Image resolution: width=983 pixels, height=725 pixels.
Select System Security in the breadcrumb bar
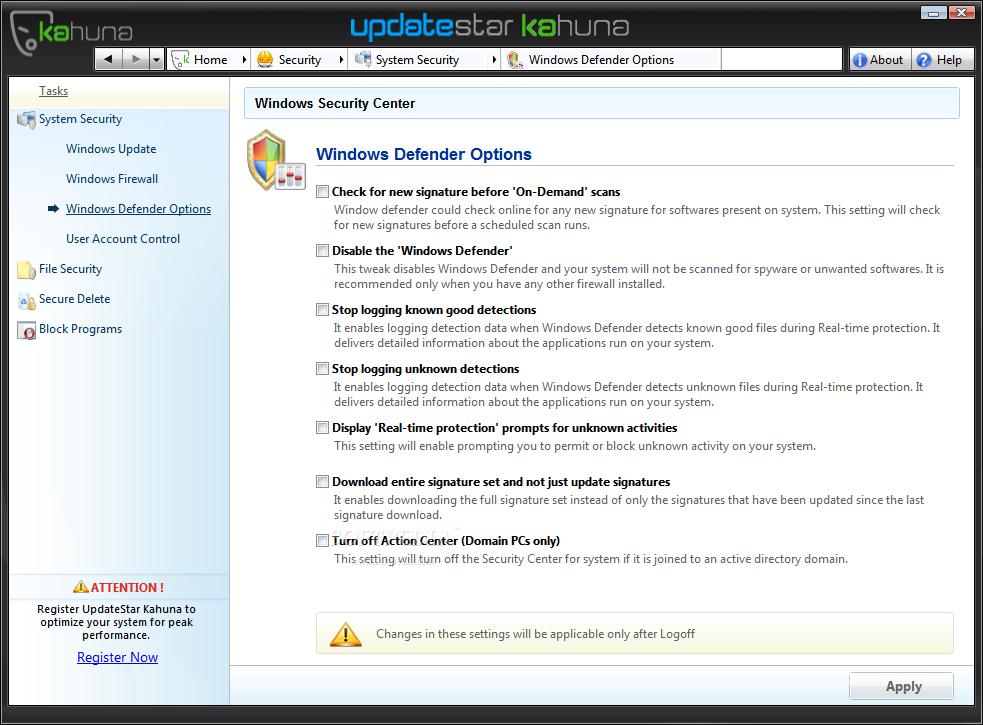(x=418, y=60)
